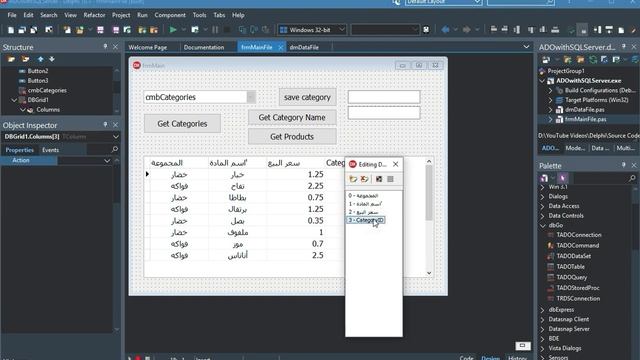Open the Refactor menu

[x=94, y=15]
